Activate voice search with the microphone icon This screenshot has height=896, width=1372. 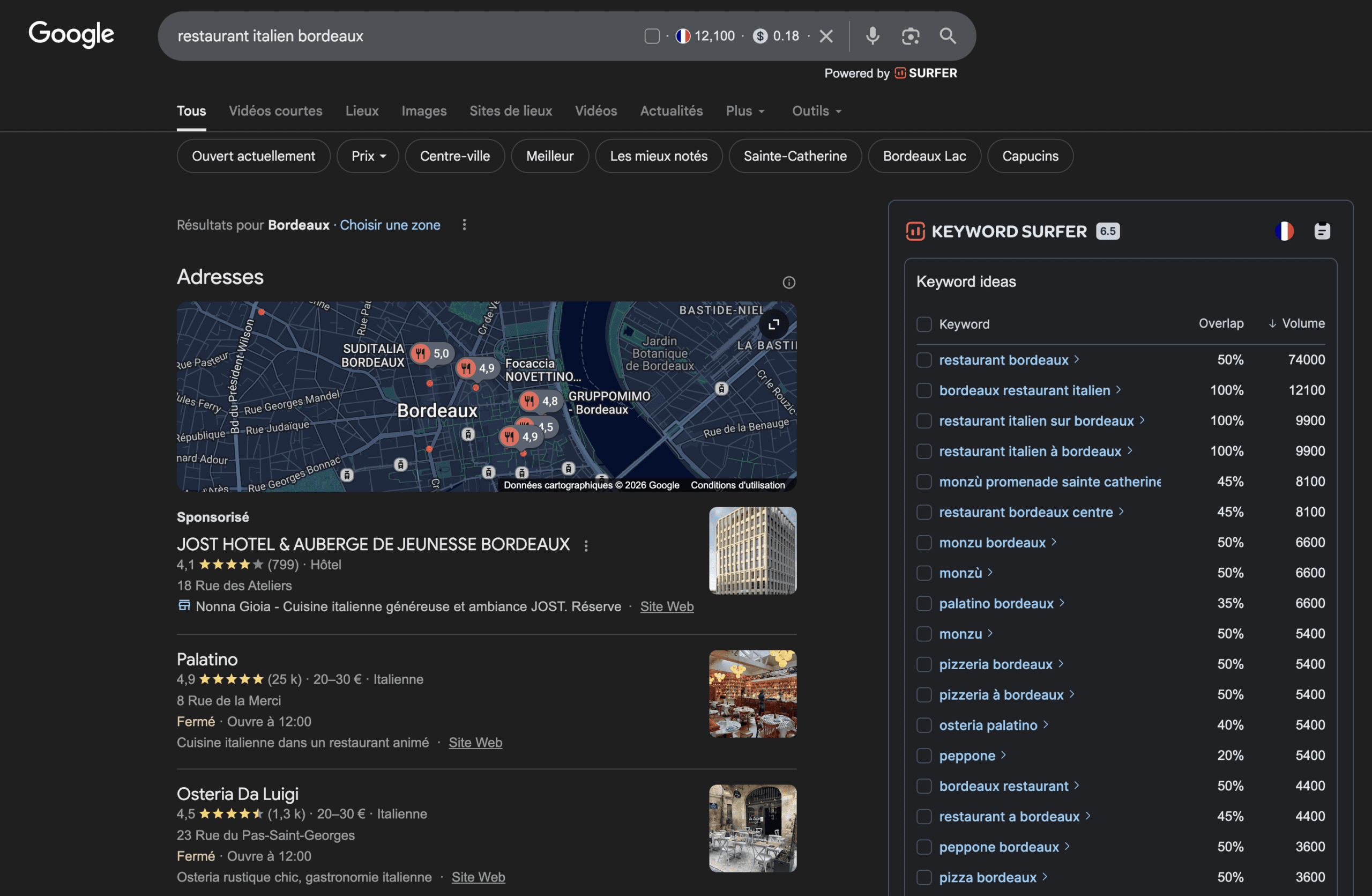pyautogui.click(x=872, y=36)
